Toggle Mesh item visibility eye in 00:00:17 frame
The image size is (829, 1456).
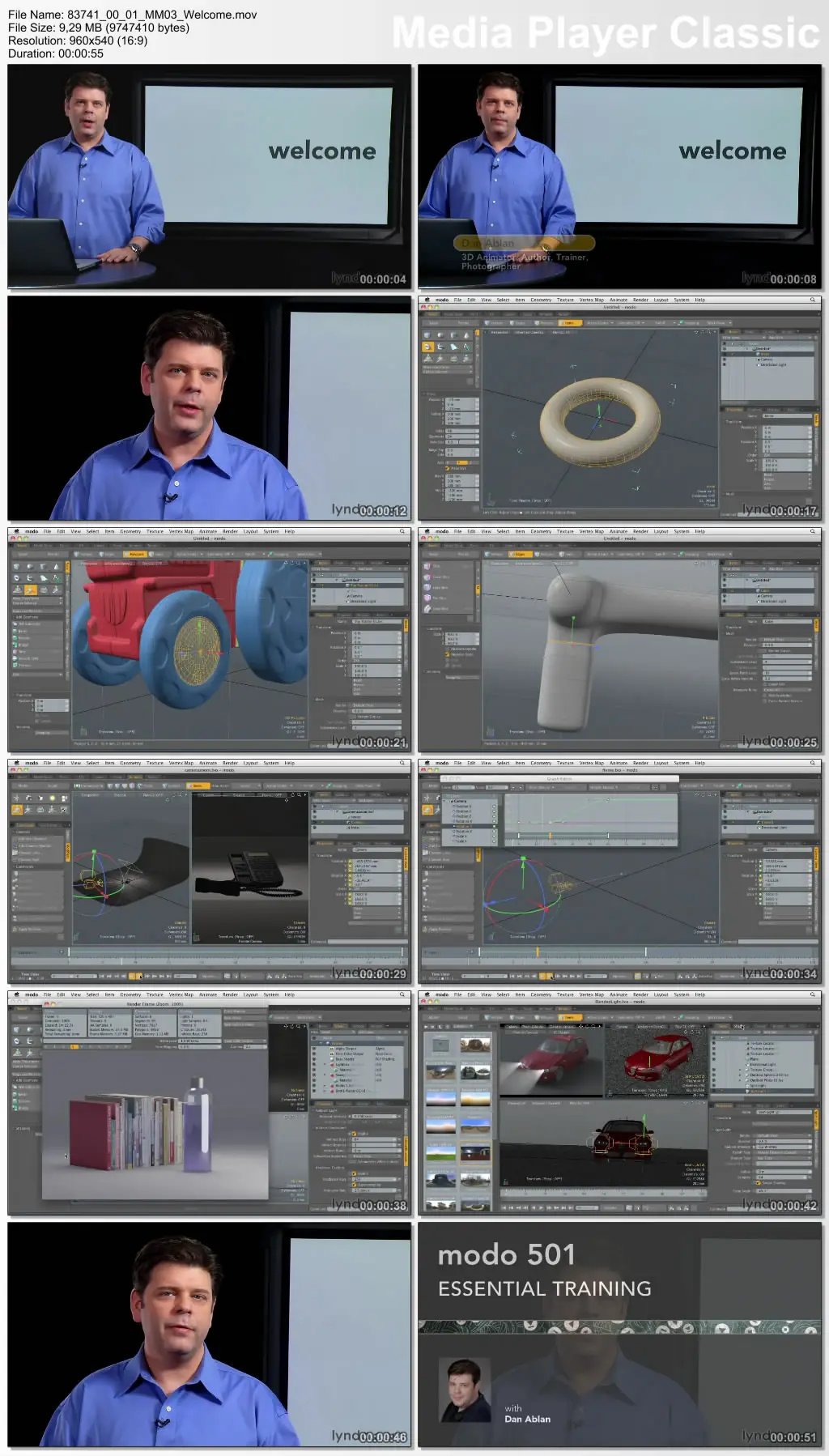(x=725, y=354)
